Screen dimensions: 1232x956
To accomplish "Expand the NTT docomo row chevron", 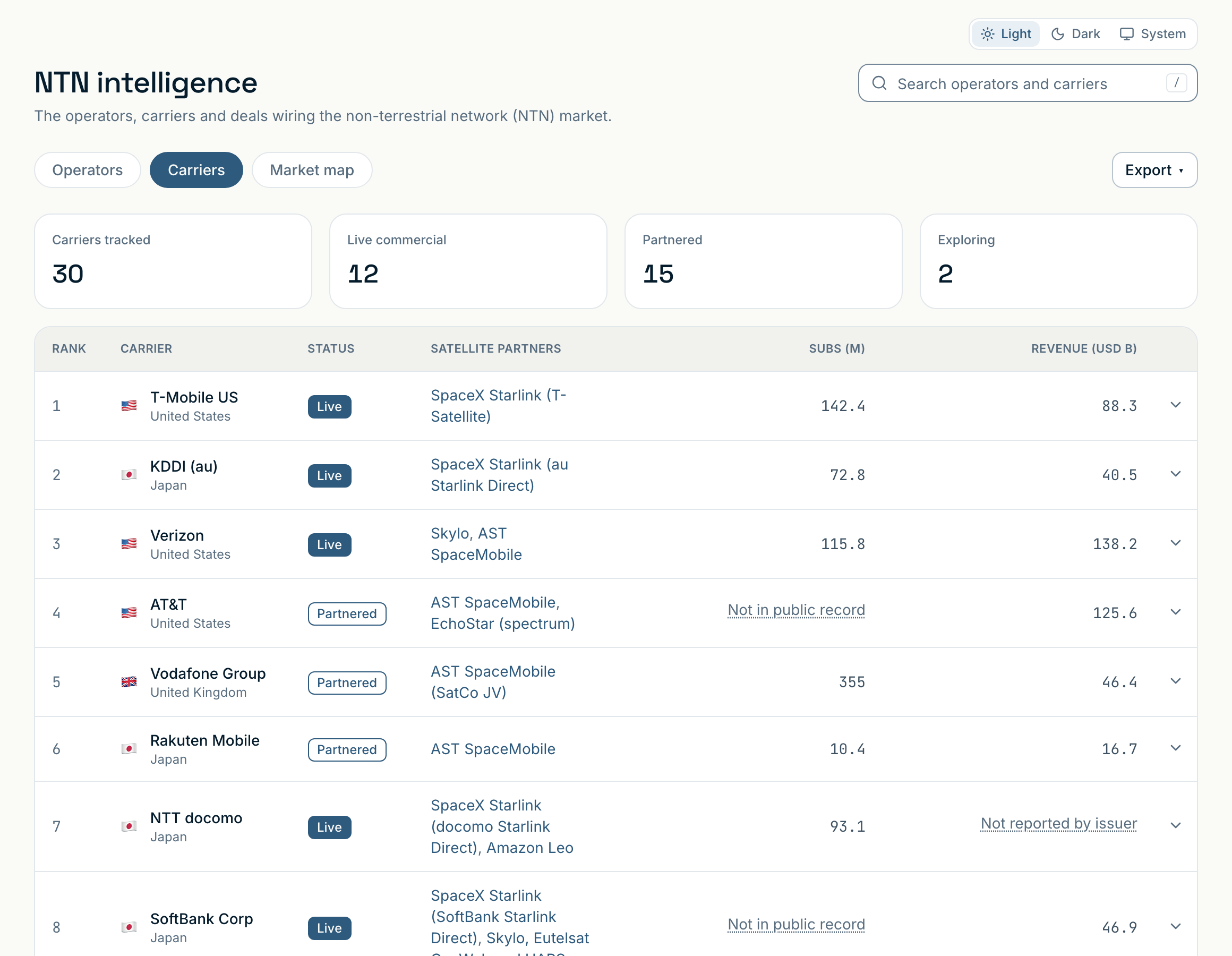I will pyautogui.click(x=1176, y=826).
